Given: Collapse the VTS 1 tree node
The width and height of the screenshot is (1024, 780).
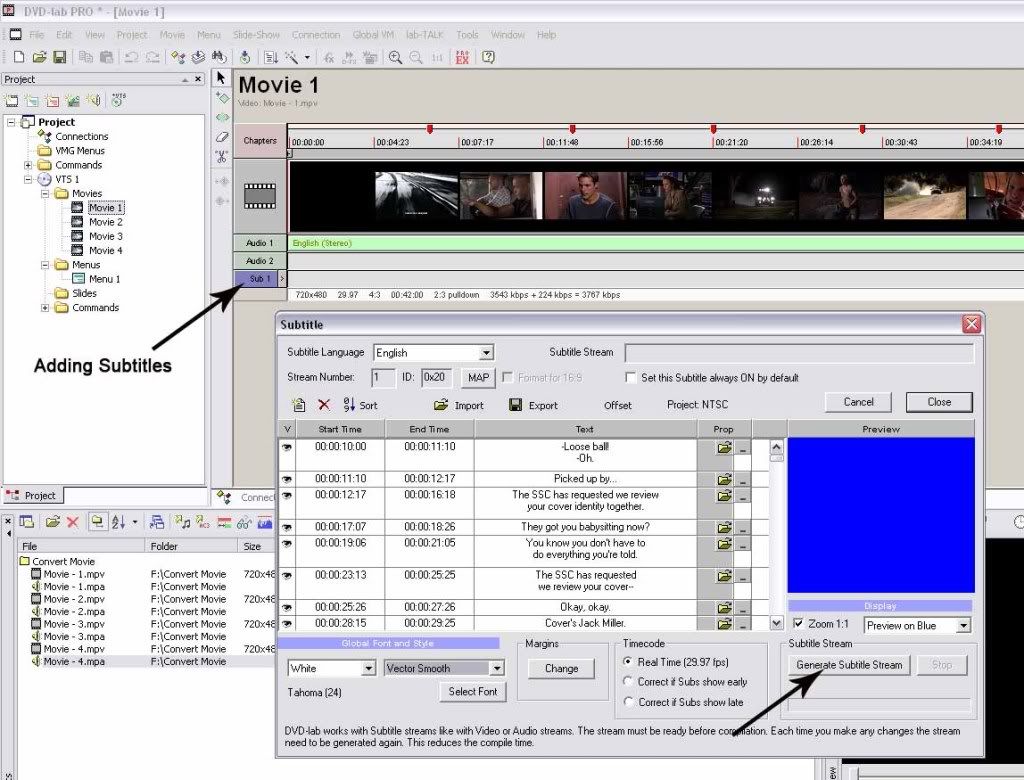Looking at the screenshot, I should click(28, 179).
